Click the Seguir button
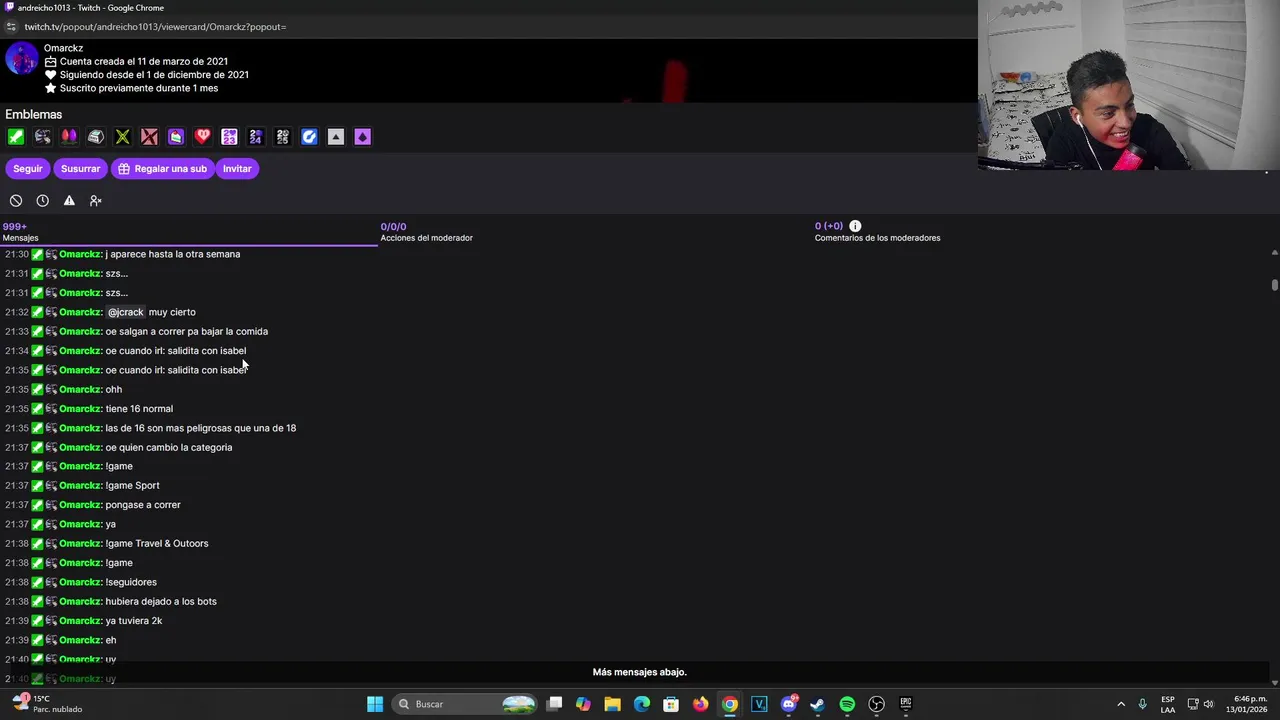This screenshot has height=720, width=1280. click(x=28, y=169)
